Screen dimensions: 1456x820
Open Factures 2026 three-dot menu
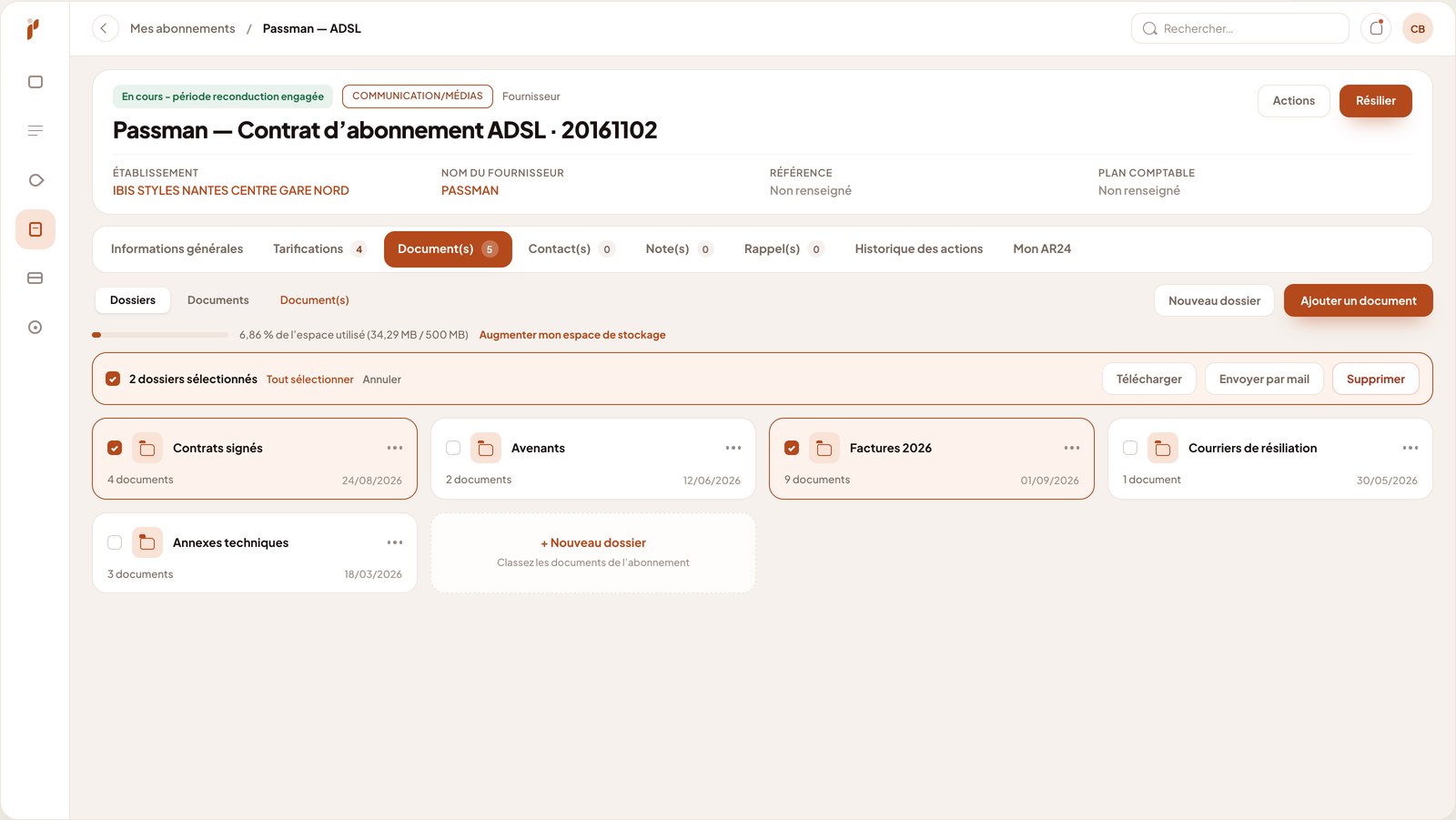(x=1072, y=448)
